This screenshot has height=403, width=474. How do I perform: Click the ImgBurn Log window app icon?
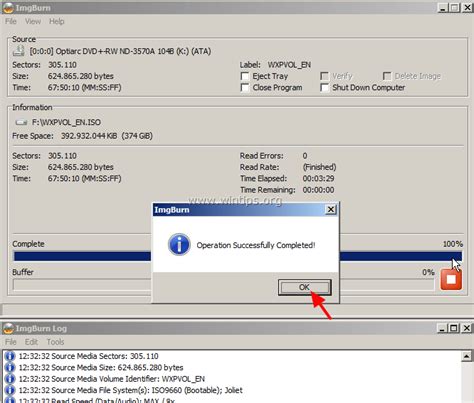point(8,328)
